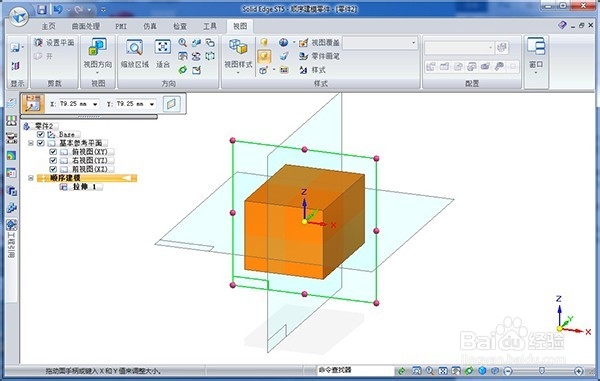Open the Solid Edge application button menu
The width and height of the screenshot is (600, 381).
(18, 16)
